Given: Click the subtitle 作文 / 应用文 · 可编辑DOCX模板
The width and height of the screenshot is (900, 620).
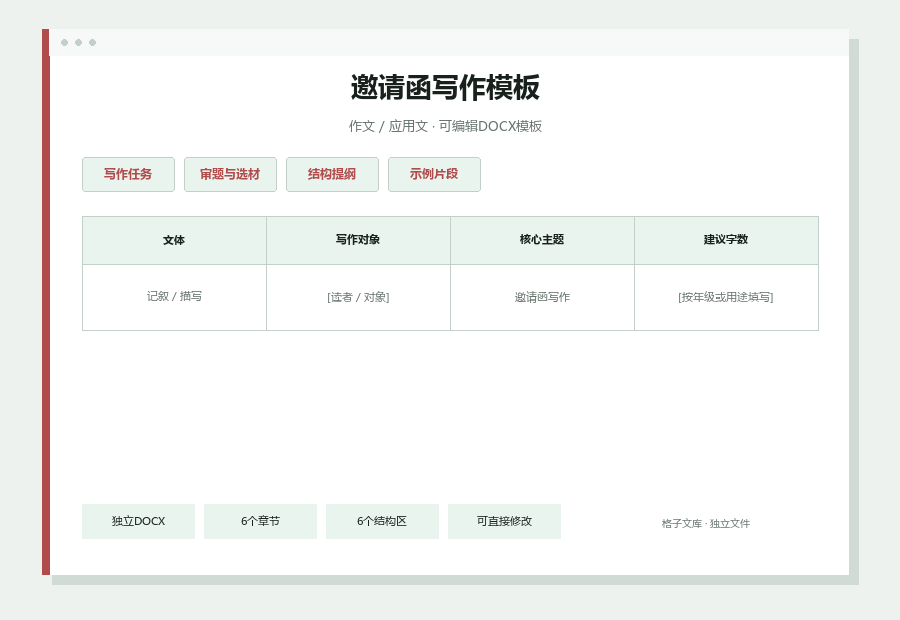Looking at the screenshot, I should coord(445,126).
